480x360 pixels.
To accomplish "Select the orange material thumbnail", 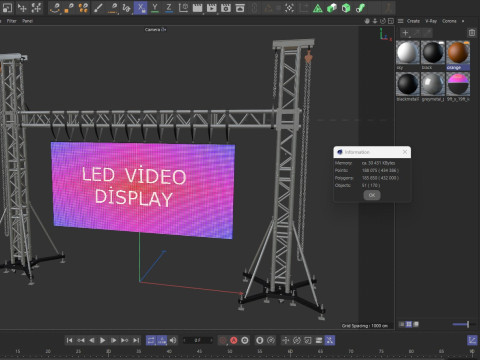I will (458, 53).
